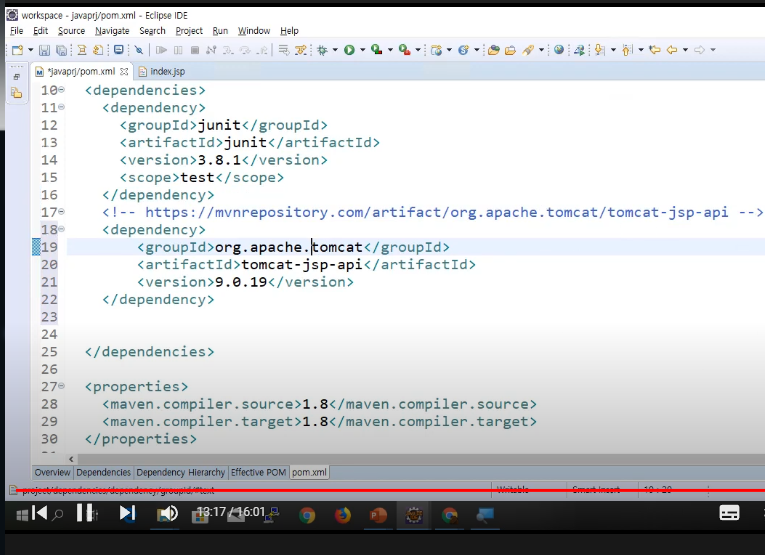The height and width of the screenshot is (555, 765).
Task: Open the Project menu
Action: pyautogui.click(x=189, y=31)
